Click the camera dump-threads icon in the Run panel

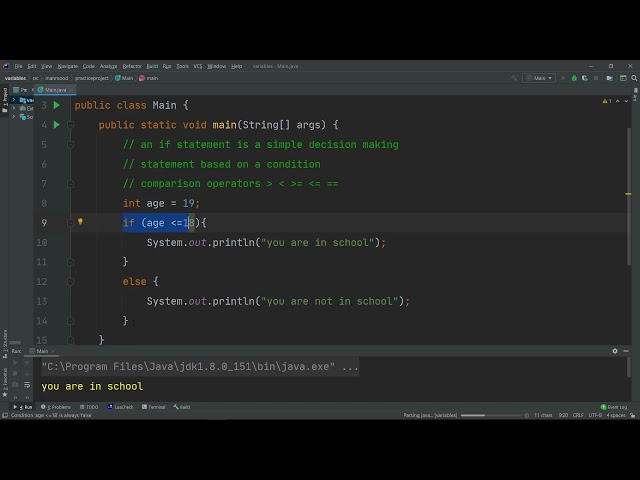(15, 384)
